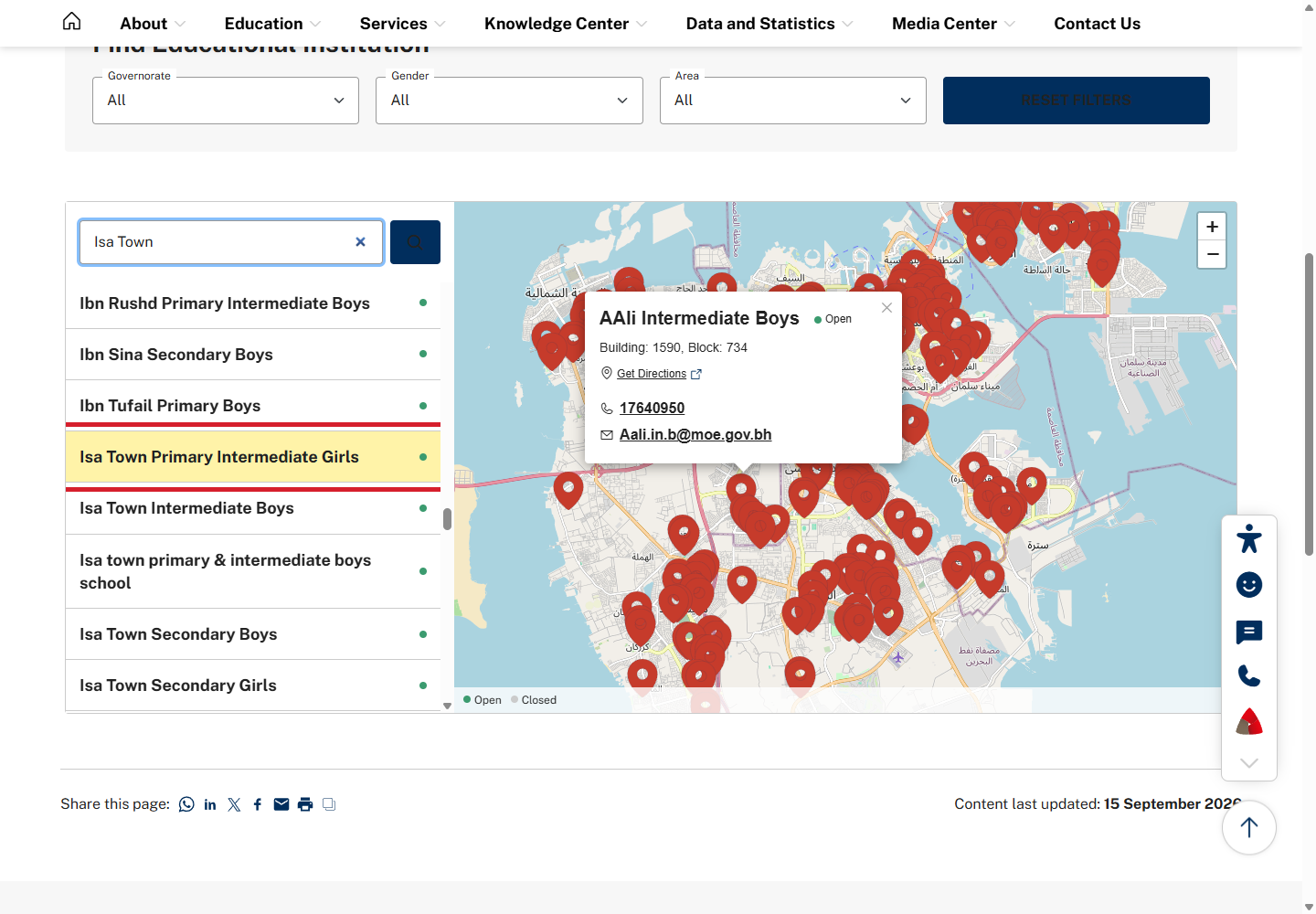The height and width of the screenshot is (914, 1316).
Task: Select Isa Town Intermediate Boys
Action: click(x=253, y=508)
